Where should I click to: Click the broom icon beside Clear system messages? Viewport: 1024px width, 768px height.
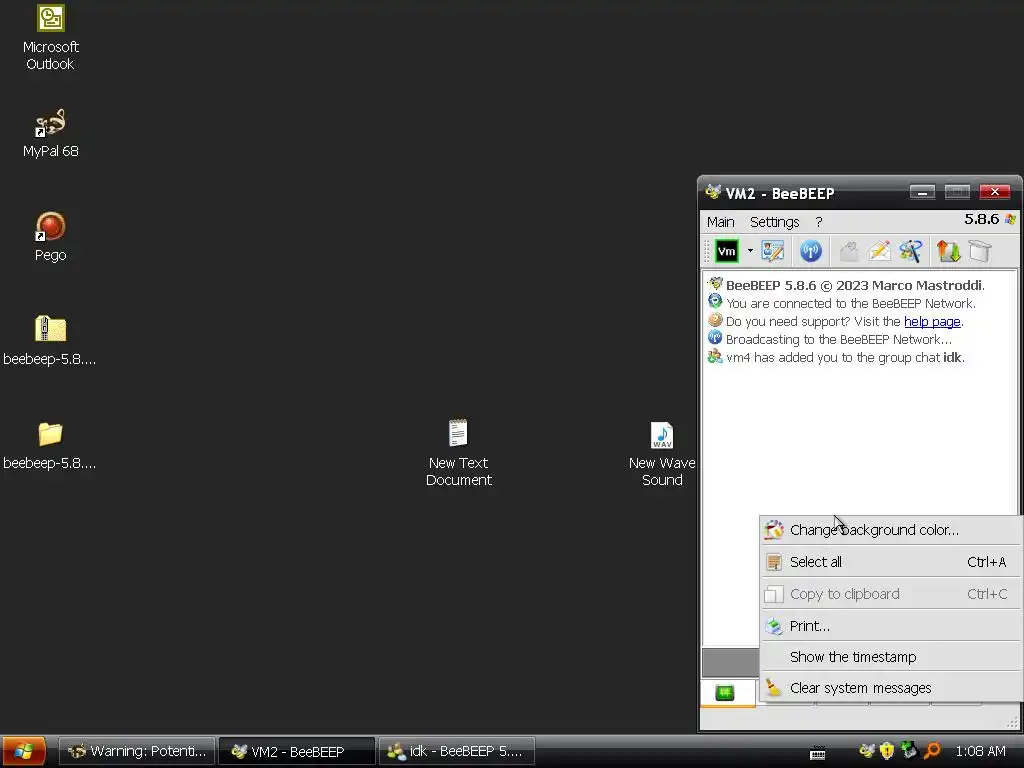pyautogui.click(x=774, y=688)
